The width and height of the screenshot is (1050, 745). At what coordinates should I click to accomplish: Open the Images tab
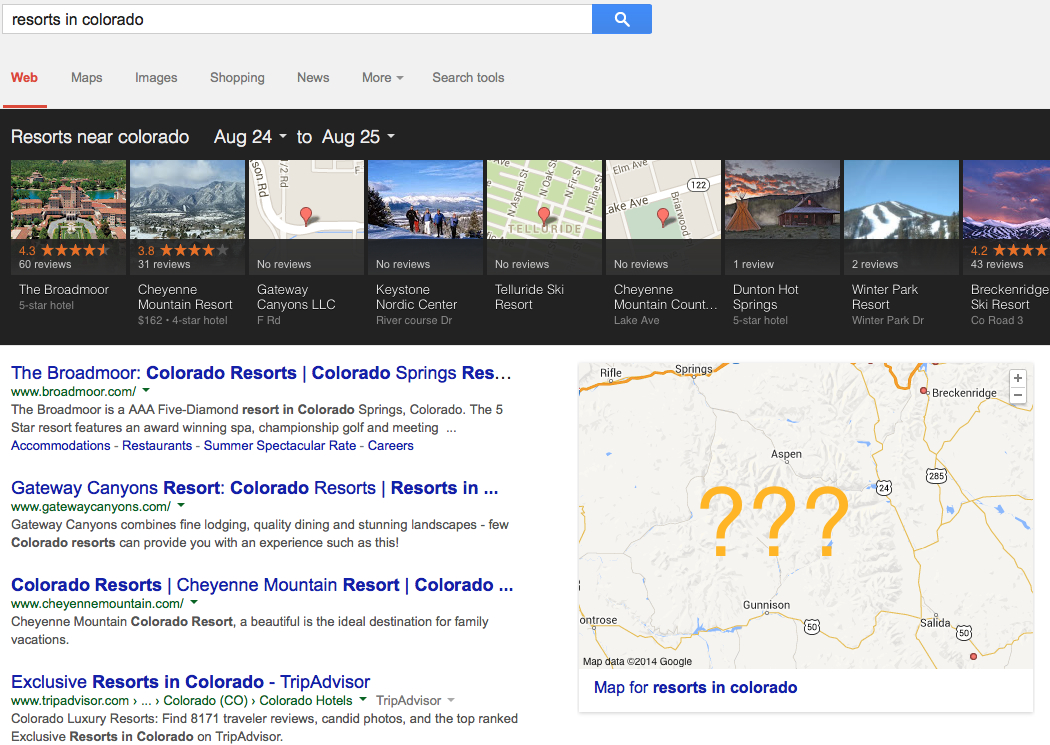coord(156,78)
